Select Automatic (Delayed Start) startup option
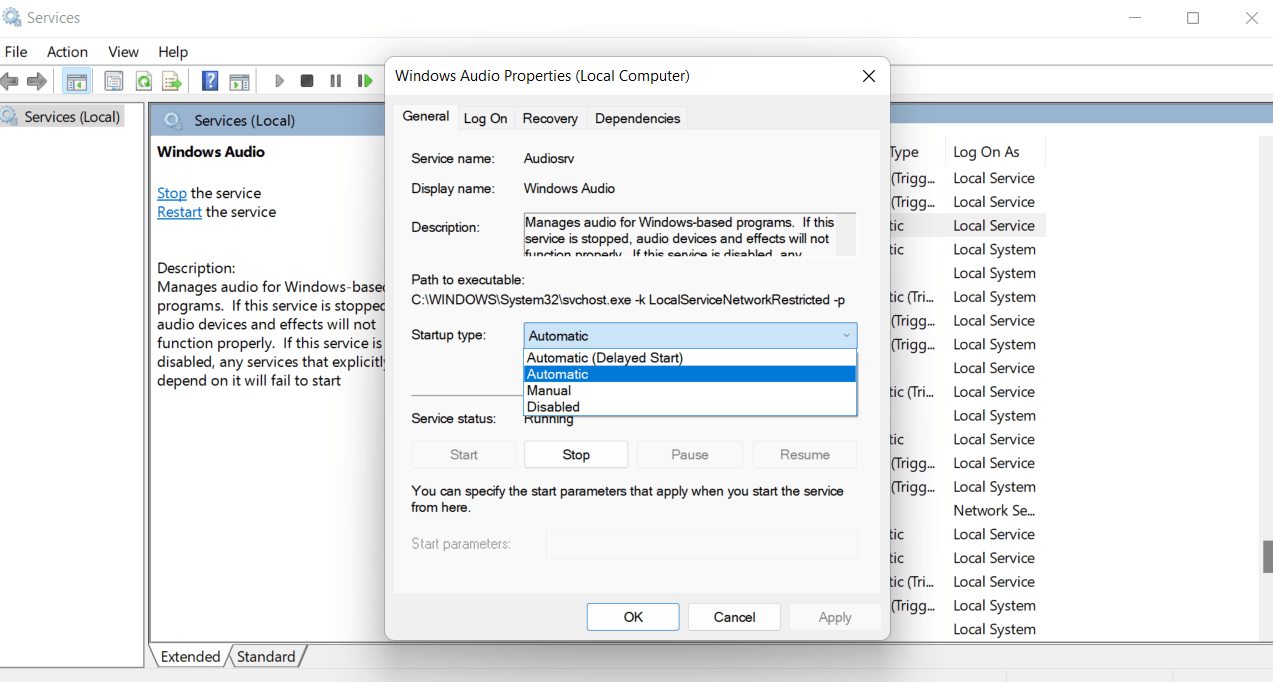The image size is (1273, 682). coord(604,358)
